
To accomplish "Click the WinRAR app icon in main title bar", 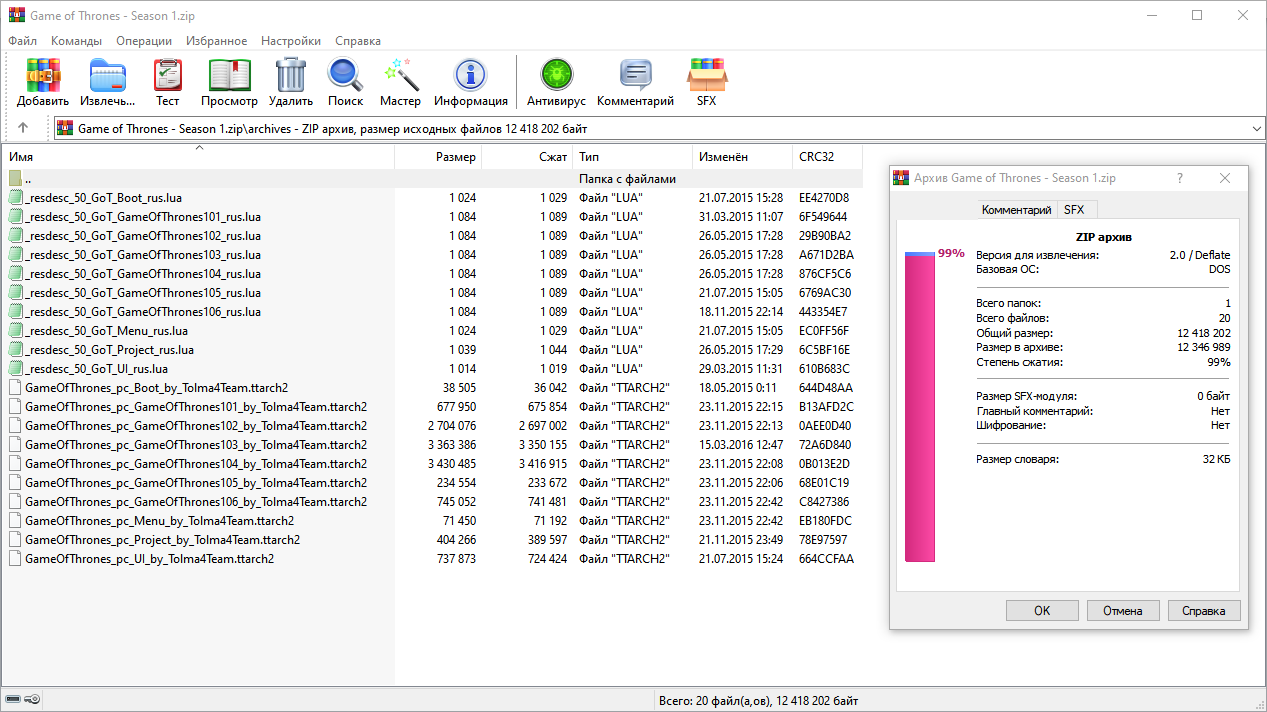I will (x=16, y=15).
